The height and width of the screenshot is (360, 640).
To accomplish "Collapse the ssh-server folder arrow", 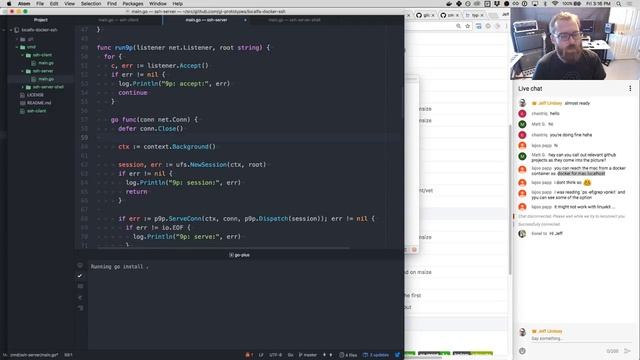I will pos(22,71).
